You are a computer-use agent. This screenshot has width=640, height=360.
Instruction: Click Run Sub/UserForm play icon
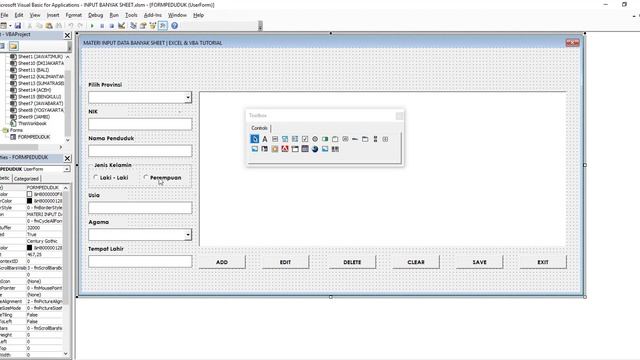click(92, 26)
